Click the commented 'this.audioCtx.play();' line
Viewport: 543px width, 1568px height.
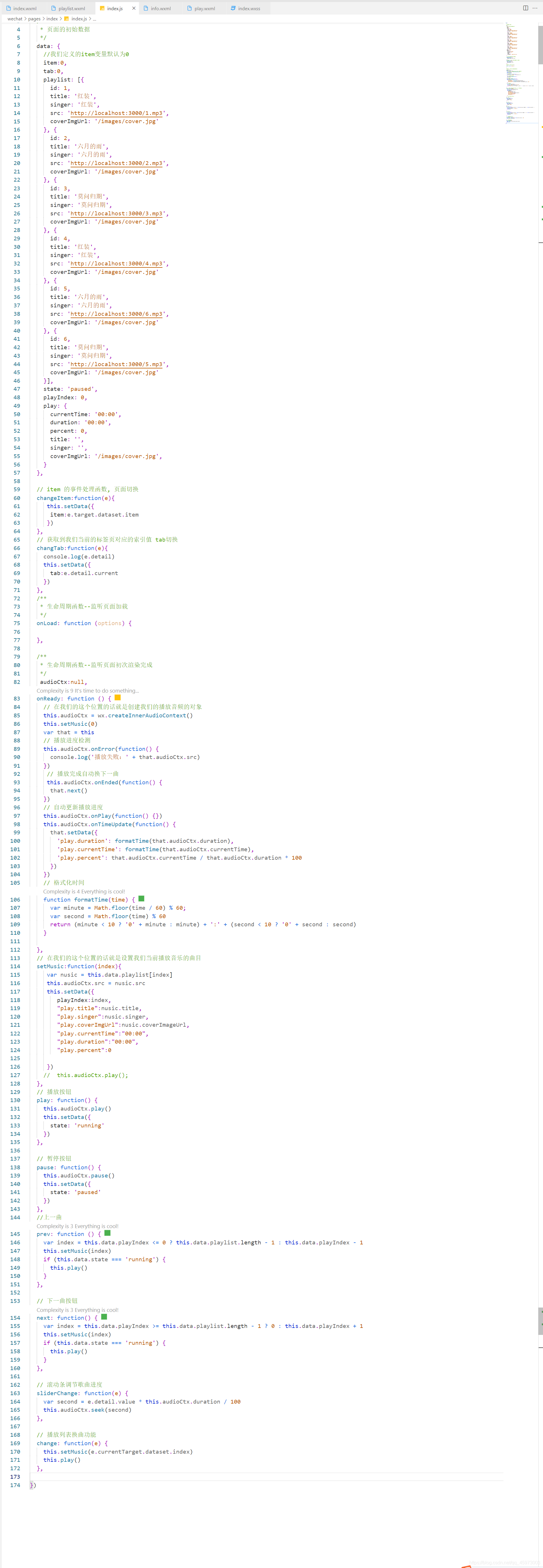86,1076
